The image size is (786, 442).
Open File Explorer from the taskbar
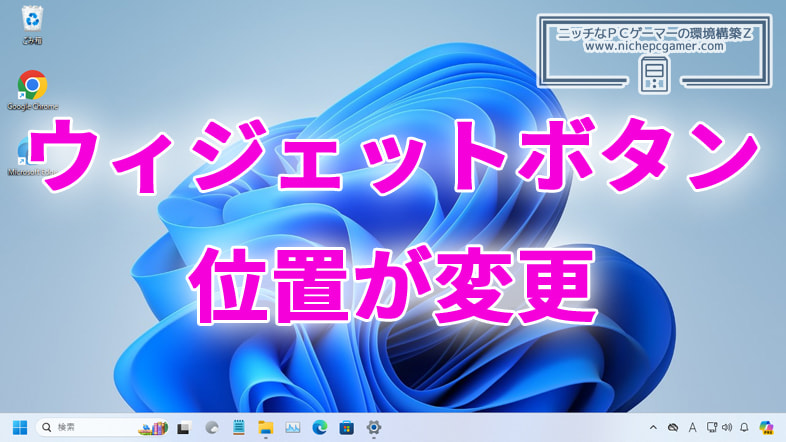pyautogui.click(x=266, y=427)
